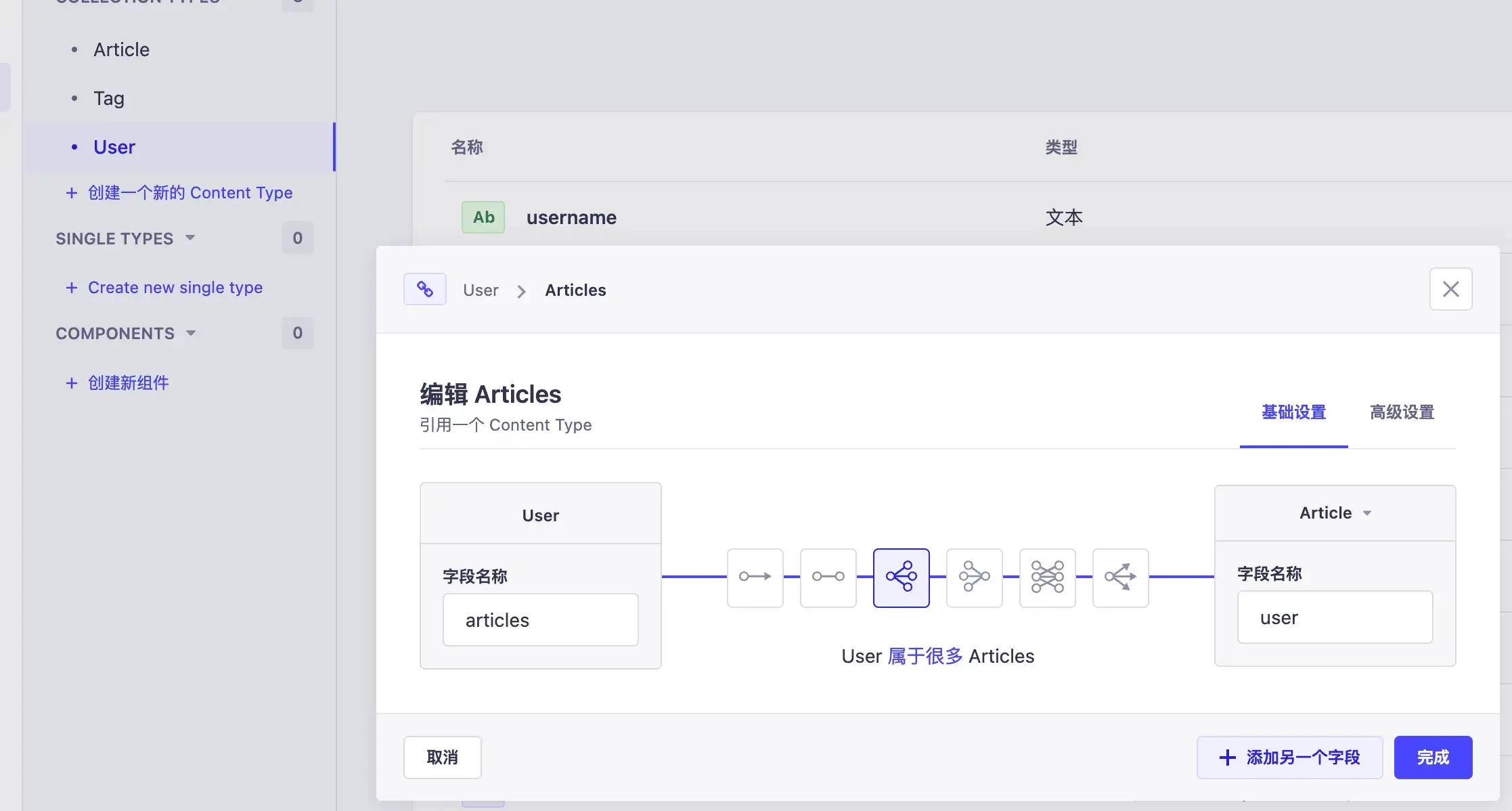
Task: Switch to the 高级设置 tab
Action: [x=1402, y=412]
